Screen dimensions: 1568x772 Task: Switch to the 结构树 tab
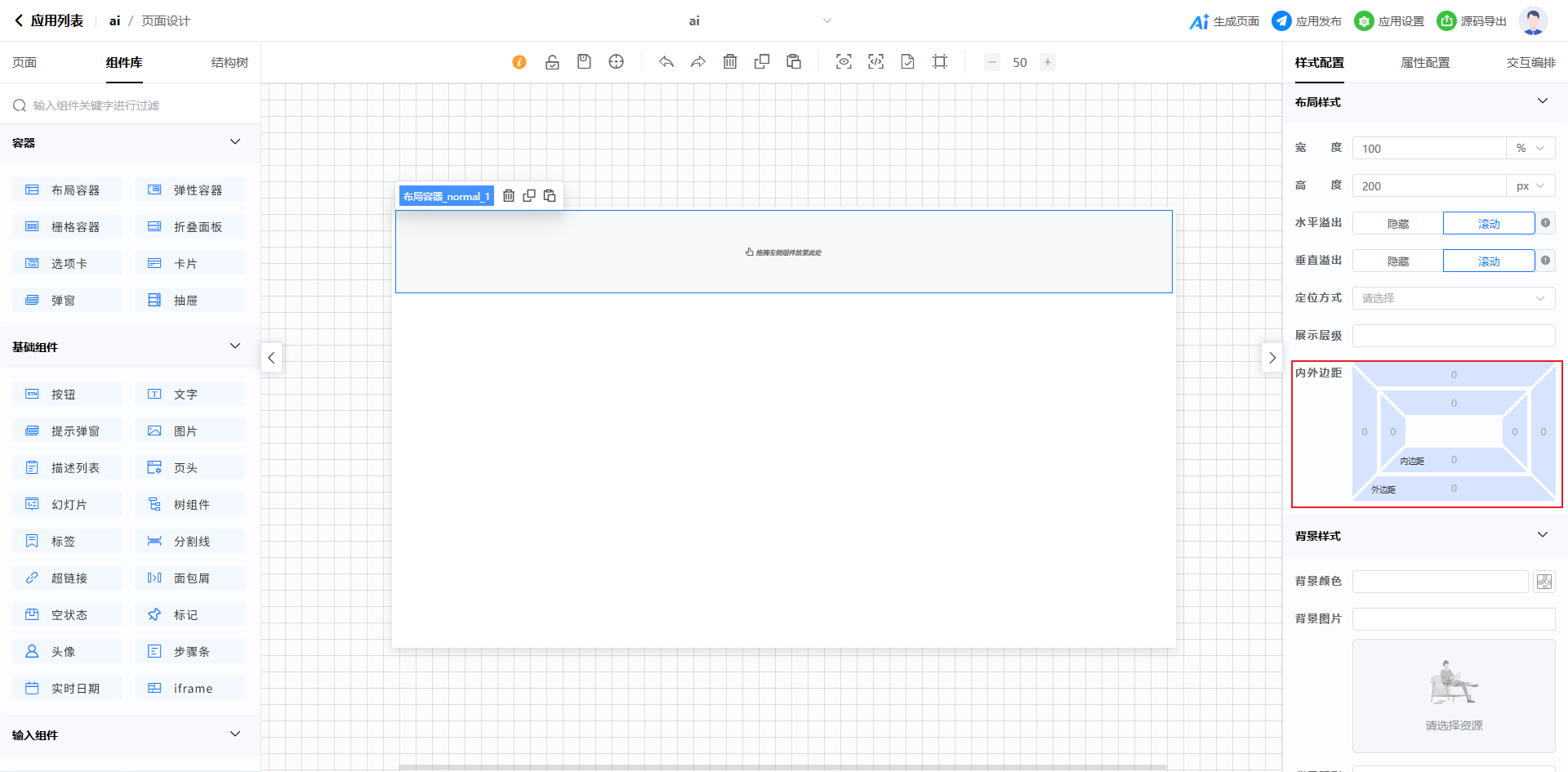[229, 63]
